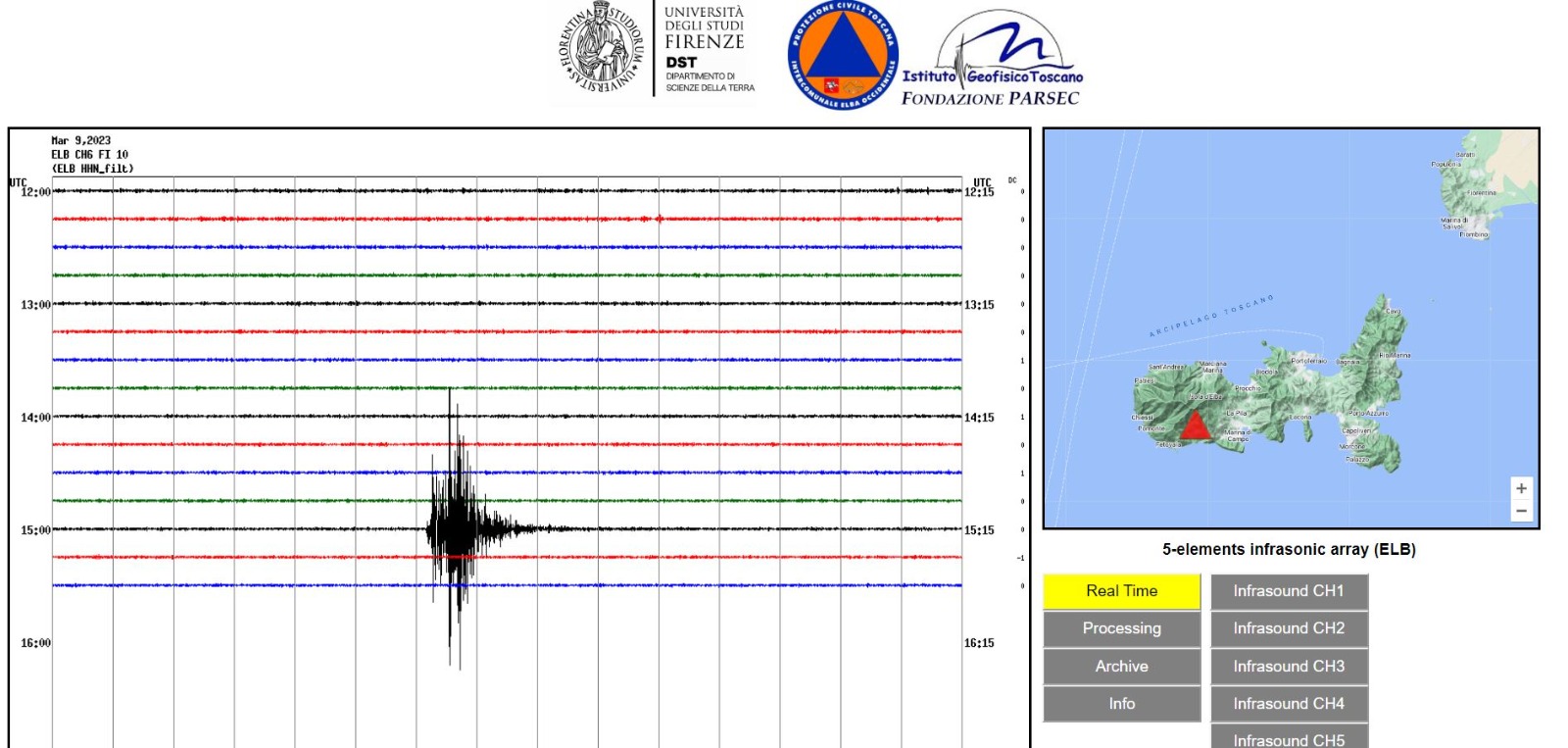This screenshot has width=1568, height=748.
Task: Click the Protezione Civile Toscana triangle logo
Action: click(842, 55)
